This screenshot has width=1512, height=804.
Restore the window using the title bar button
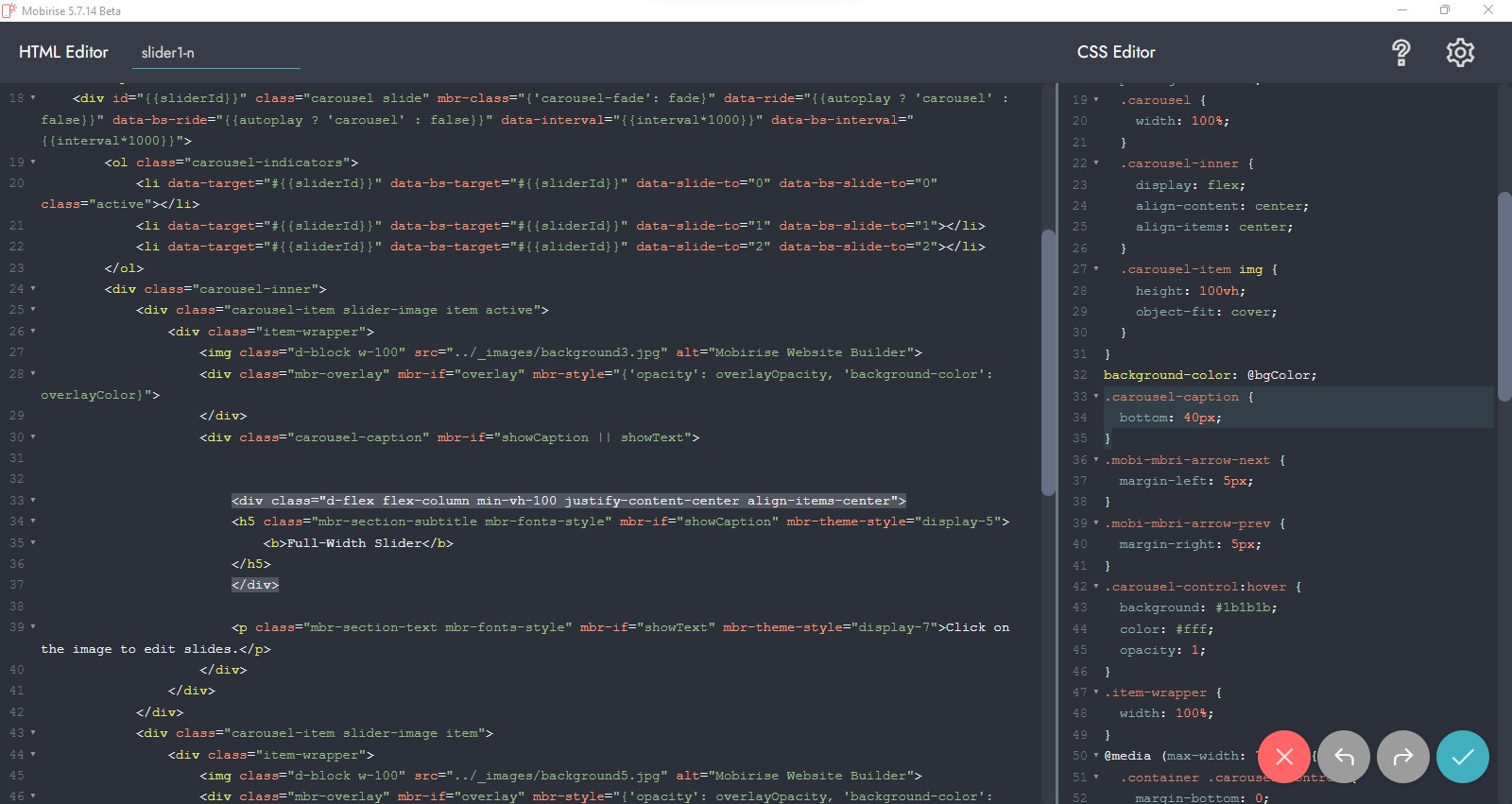1444,10
